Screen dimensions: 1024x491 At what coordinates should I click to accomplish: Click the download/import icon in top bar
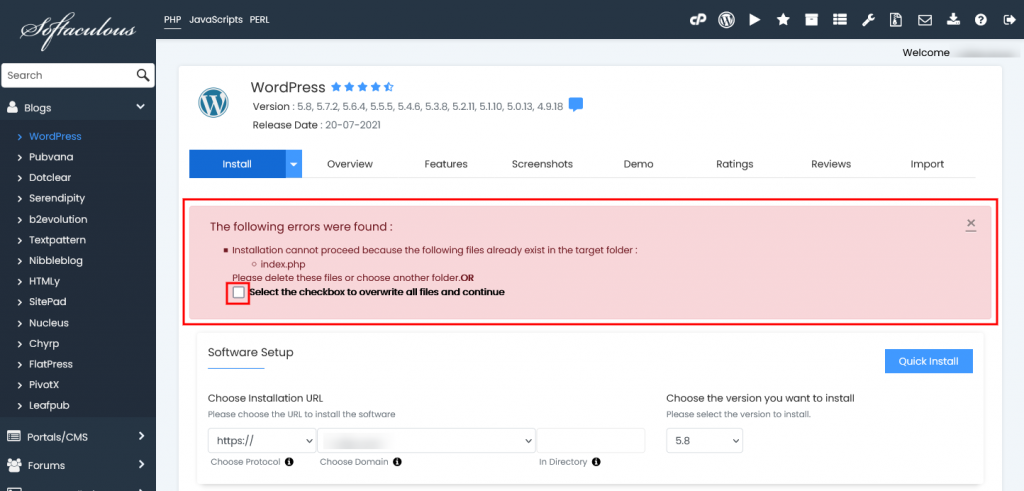click(953, 20)
